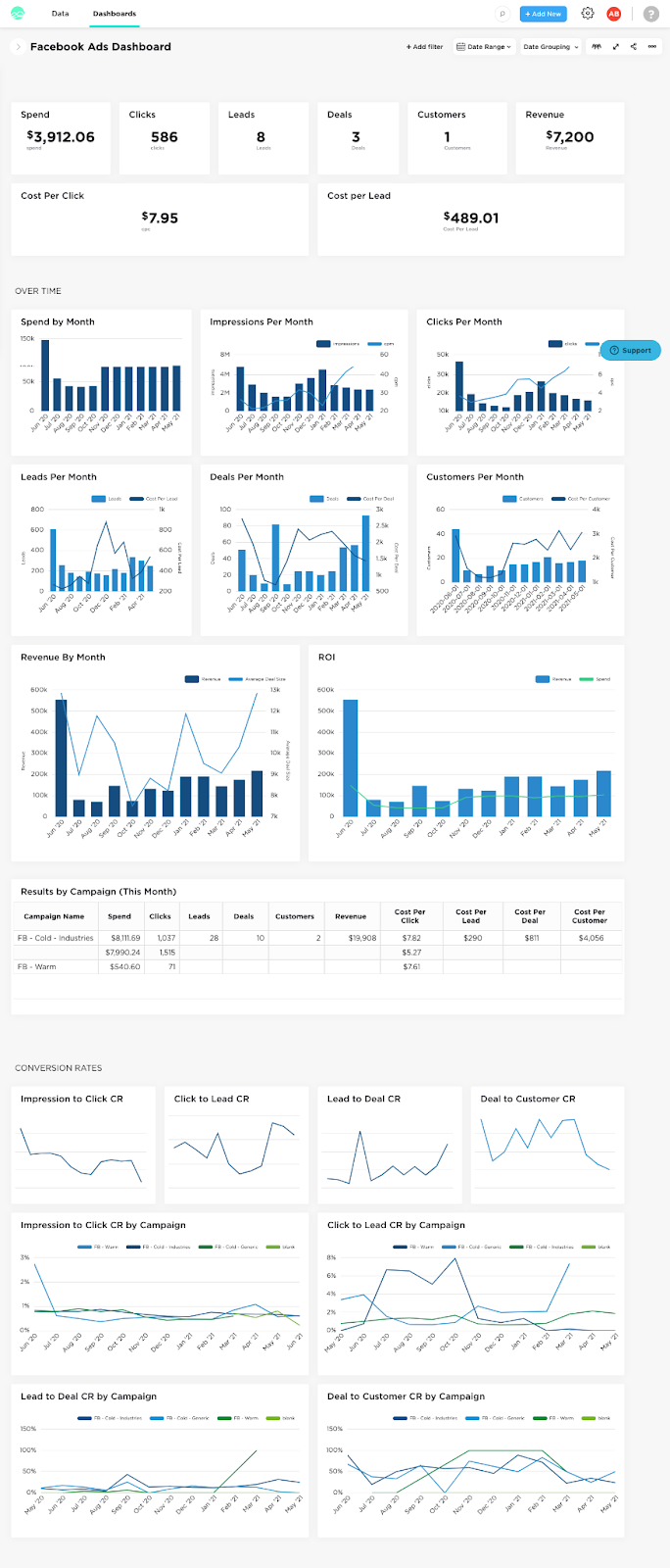The height and width of the screenshot is (1568, 670).
Task: Click the Average Deal Size legend color swatch
Action: coord(236,679)
